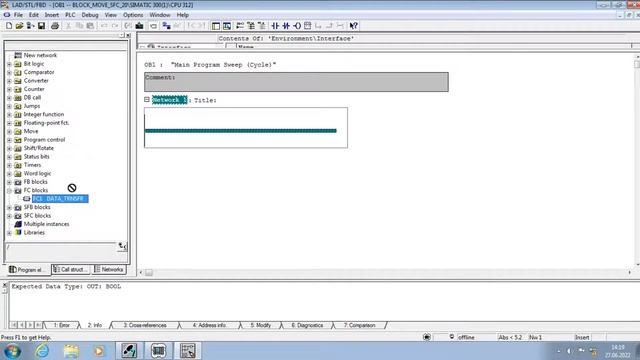The width and height of the screenshot is (640, 360).
Task: Switch to the 4: Address info tab
Action: tap(209, 325)
